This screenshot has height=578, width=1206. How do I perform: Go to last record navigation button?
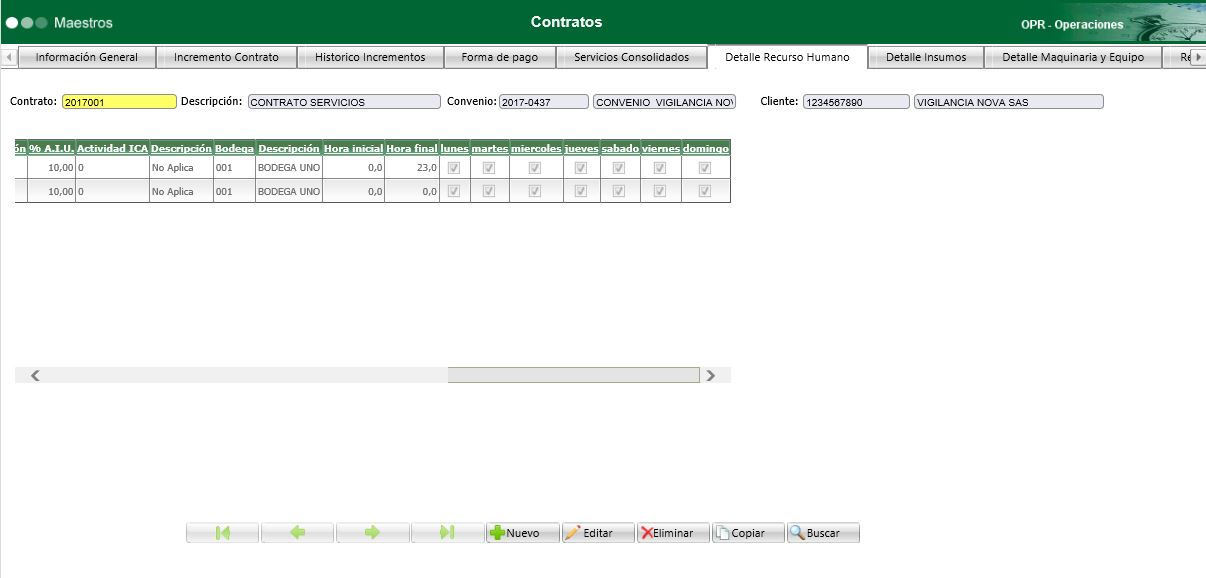448,533
